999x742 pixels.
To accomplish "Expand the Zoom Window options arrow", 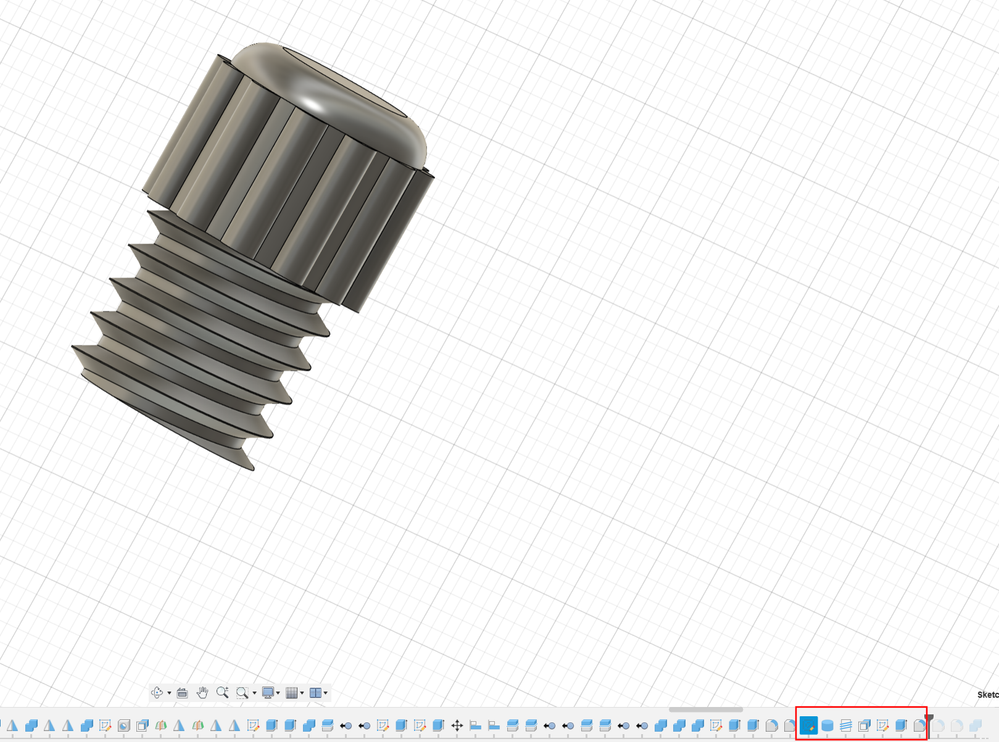I will pos(254,693).
